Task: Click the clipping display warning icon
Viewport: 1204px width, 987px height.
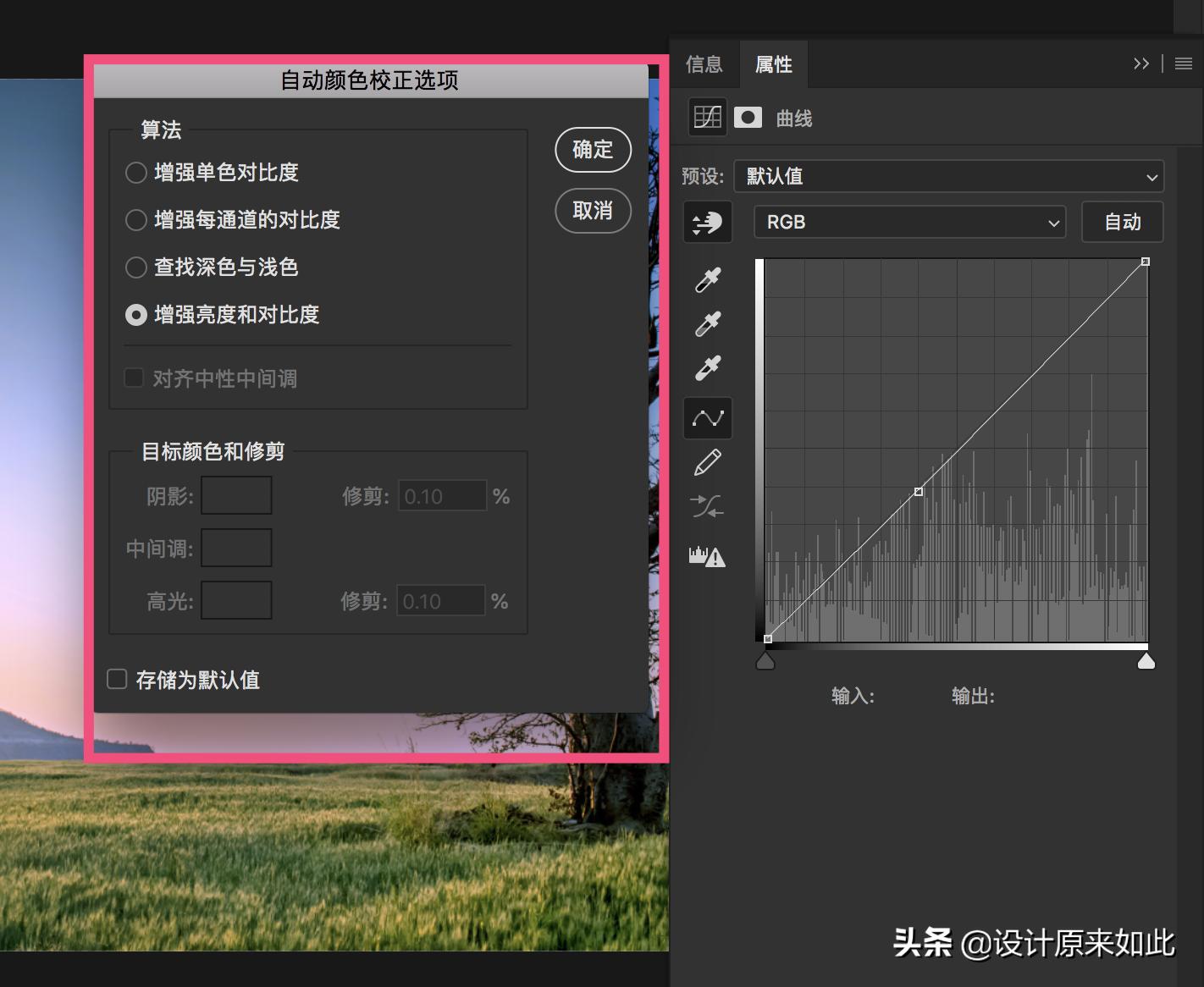Action: [x=707, y=555]
